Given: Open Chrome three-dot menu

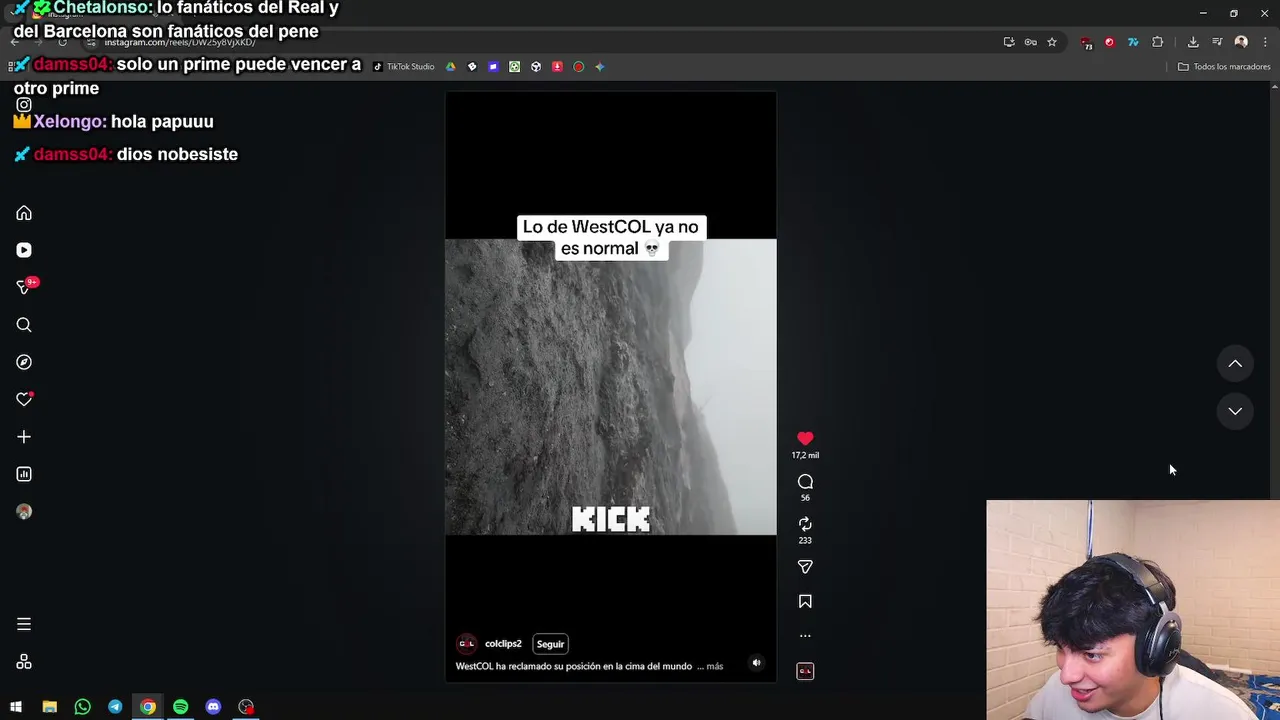Looking at the screenshot, I should click(x=1265, y=42).
